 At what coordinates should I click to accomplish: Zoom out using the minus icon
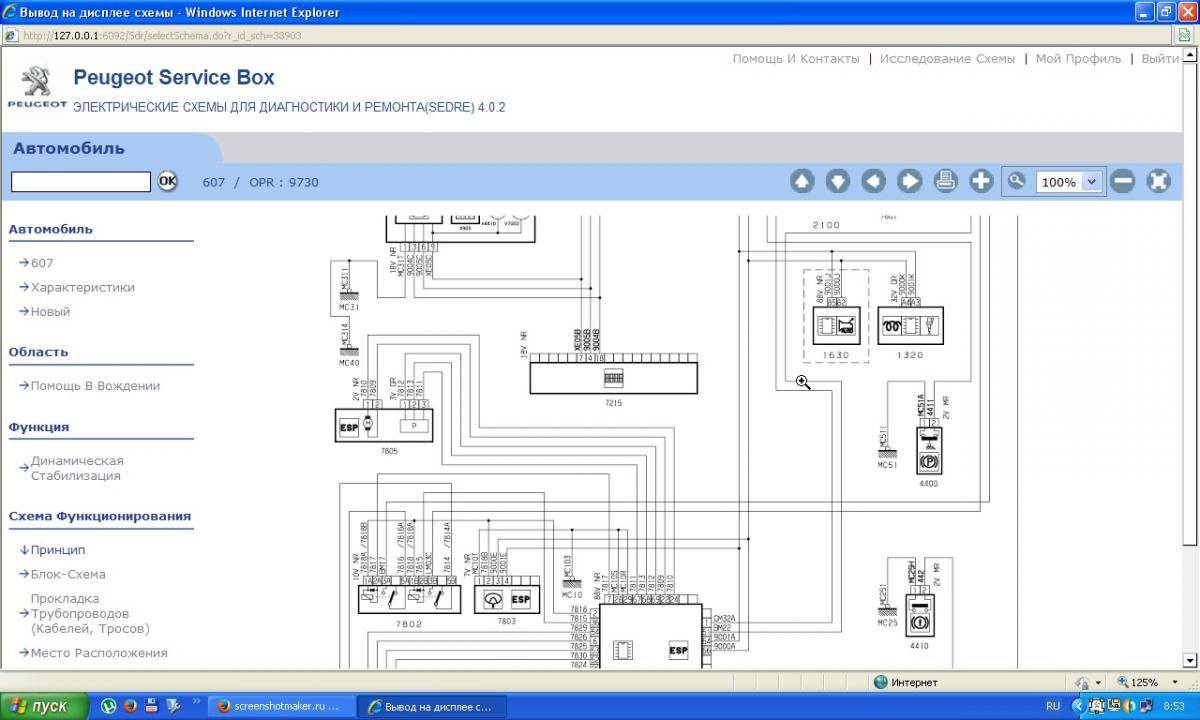click(x=1122, y=181)
